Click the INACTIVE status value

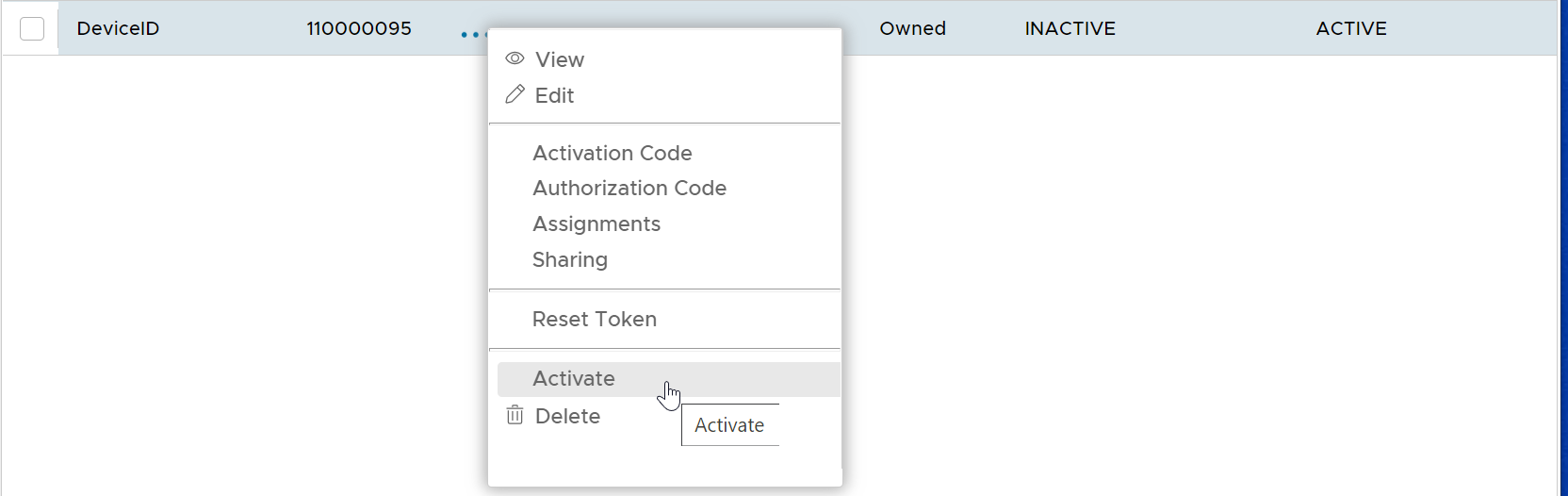(x=1070, y=28)
